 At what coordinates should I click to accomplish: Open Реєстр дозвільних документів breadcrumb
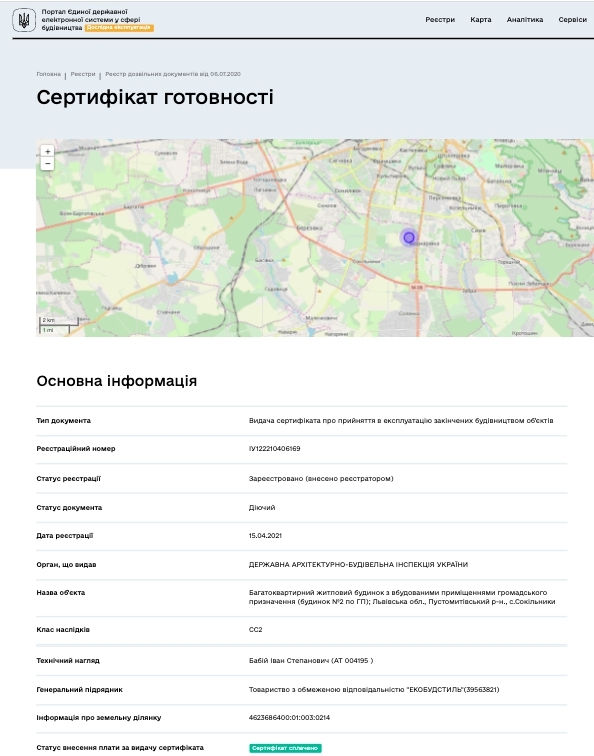(173, 74)
